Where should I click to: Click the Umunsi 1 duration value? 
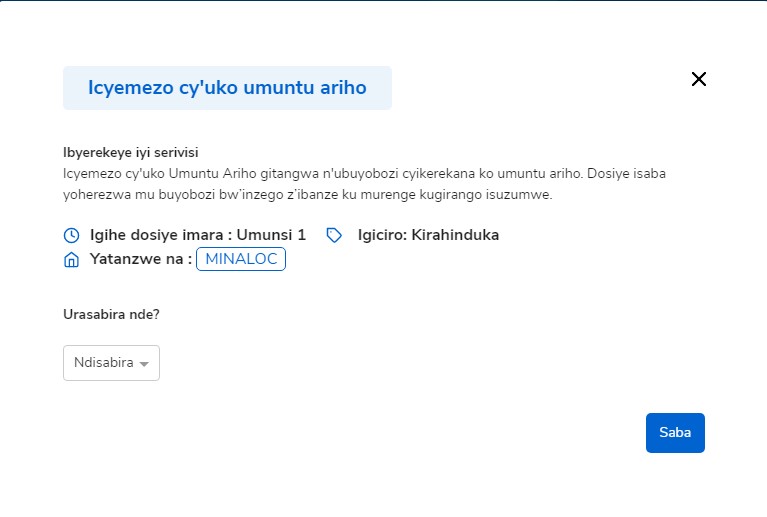point(271,236)
